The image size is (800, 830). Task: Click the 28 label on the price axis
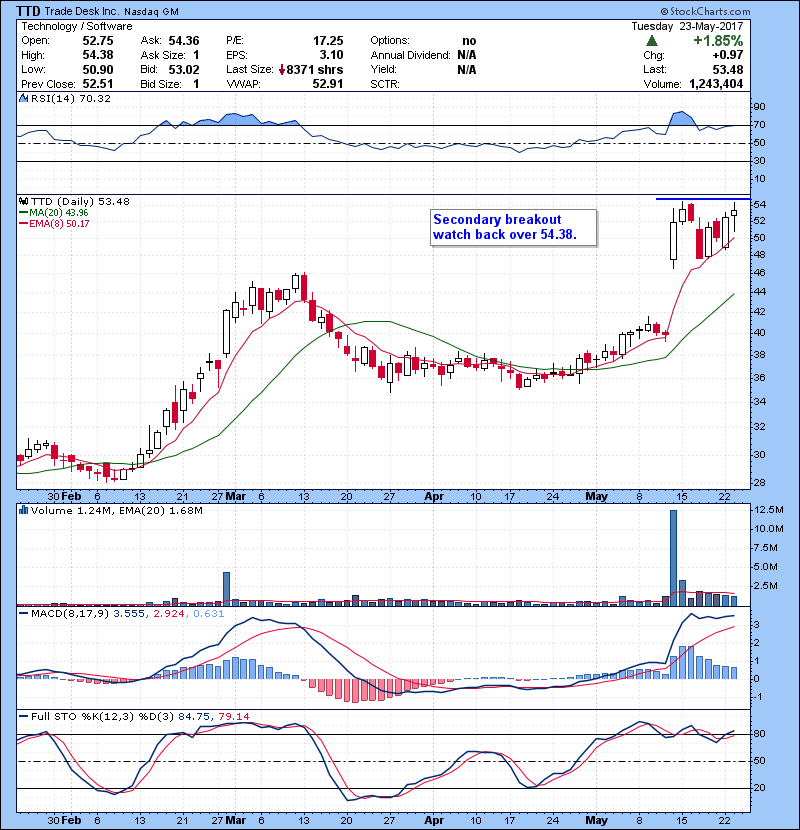759,483
